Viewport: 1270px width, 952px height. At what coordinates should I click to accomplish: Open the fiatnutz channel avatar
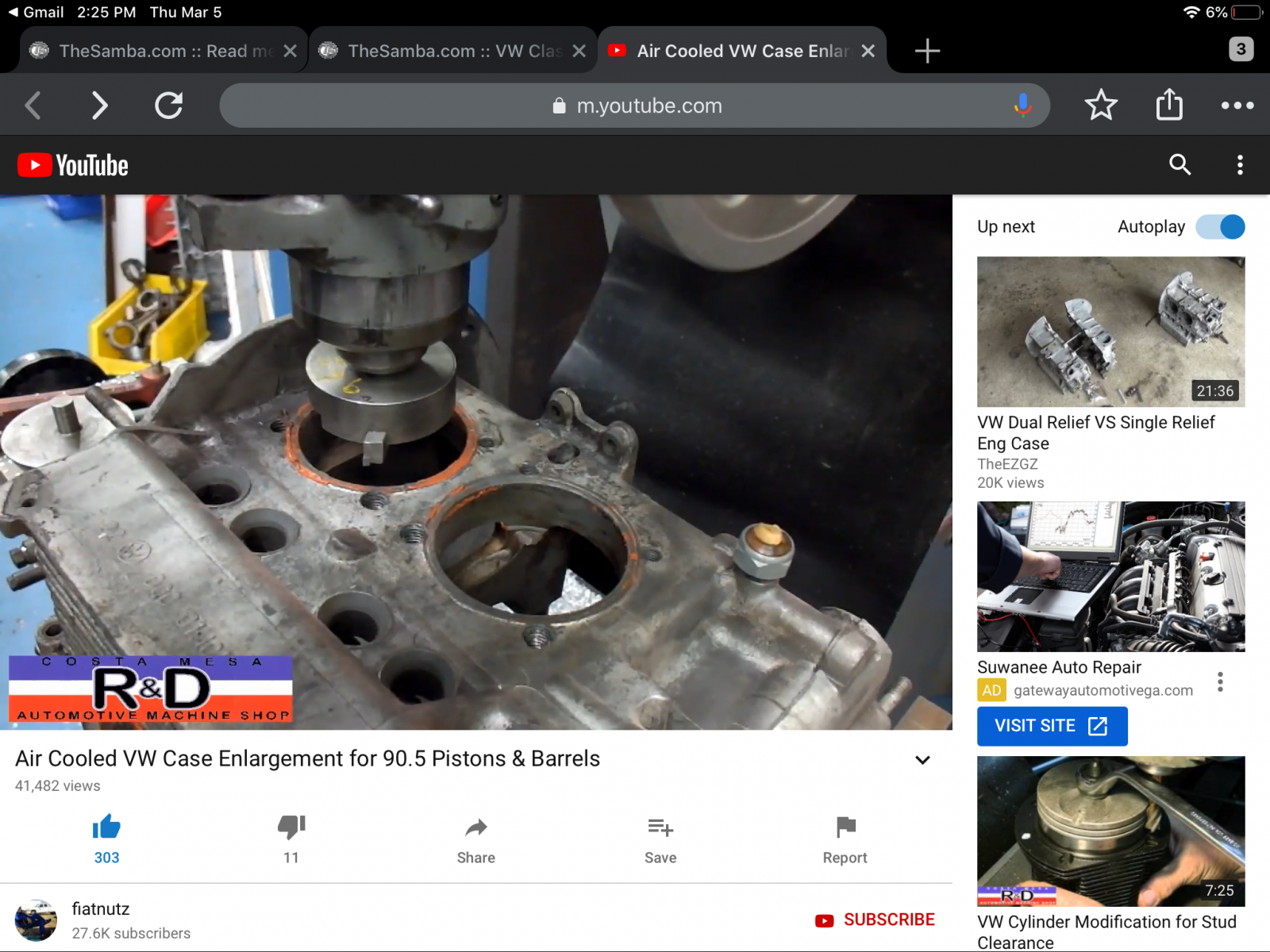click(36, 920)
